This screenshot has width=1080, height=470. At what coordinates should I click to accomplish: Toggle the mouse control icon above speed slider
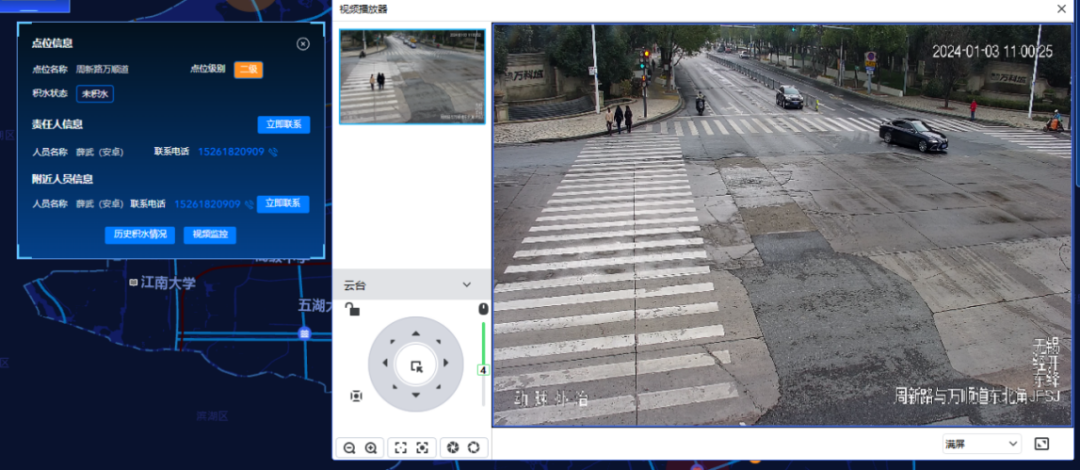[x=483, y=309]
